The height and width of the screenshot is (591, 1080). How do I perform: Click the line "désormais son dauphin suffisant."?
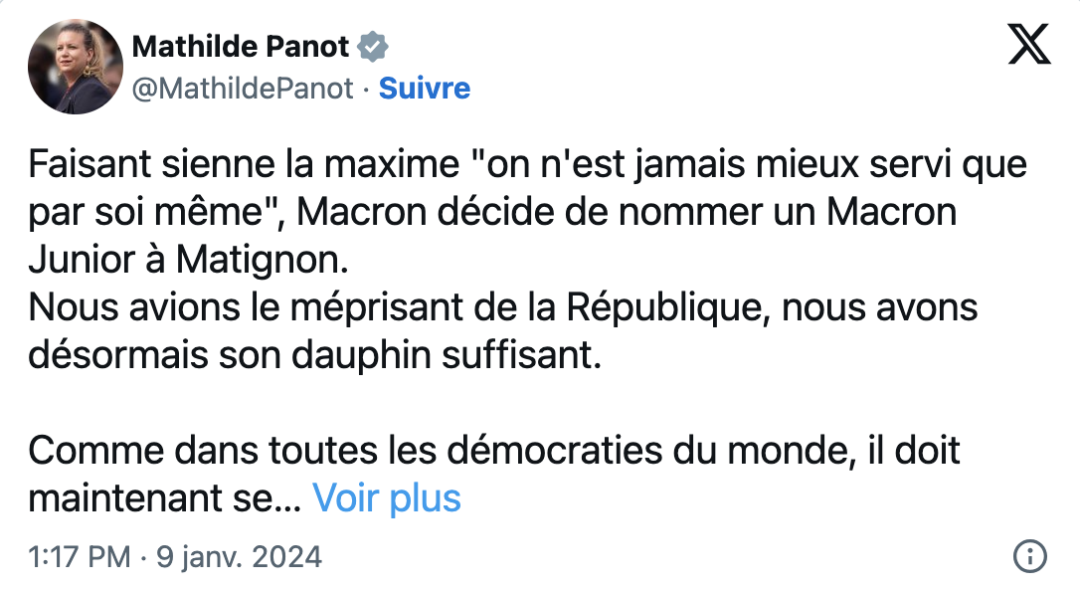(x=316, y=356)
